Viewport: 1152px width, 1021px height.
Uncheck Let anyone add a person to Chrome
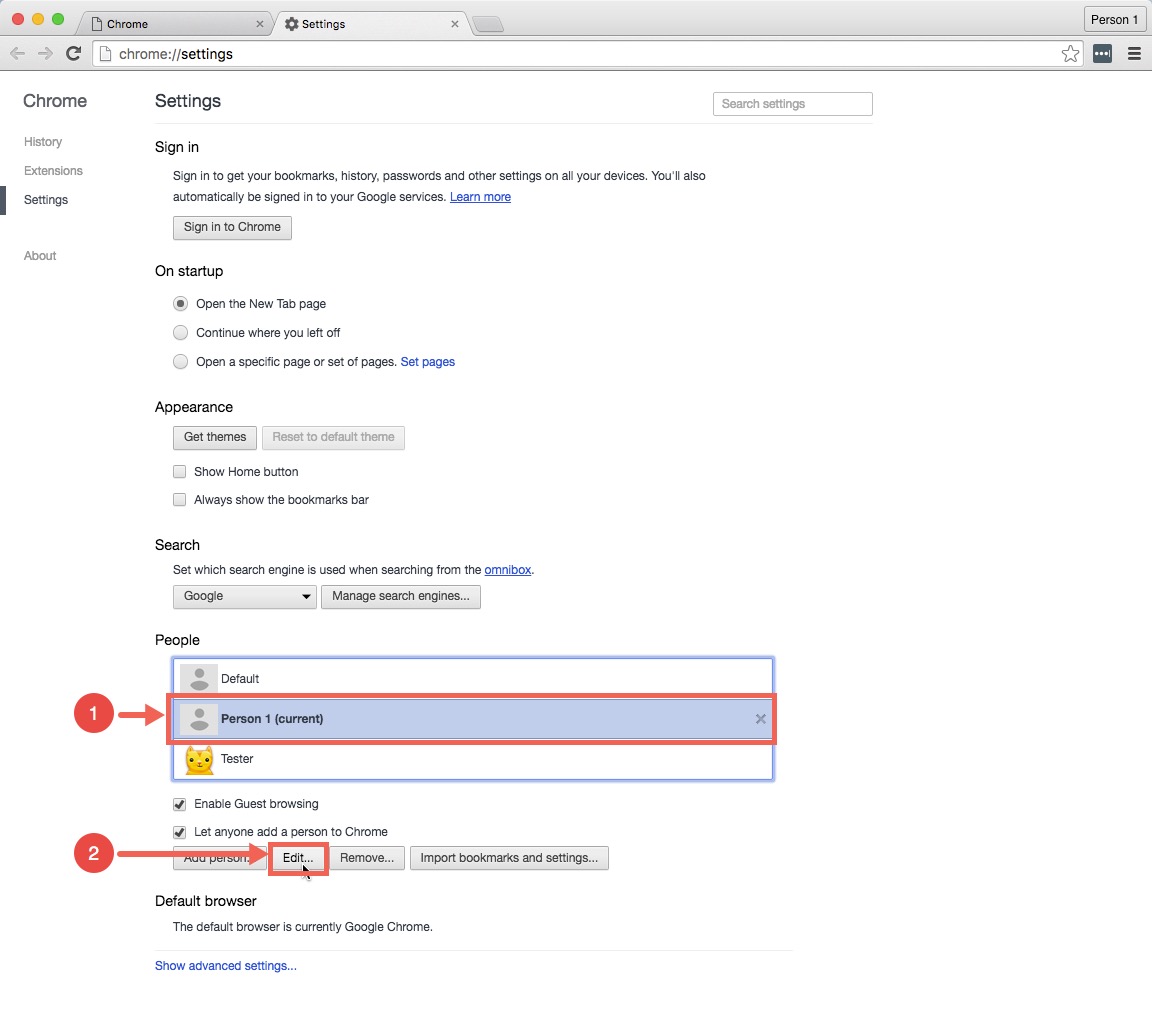point(179,832)
